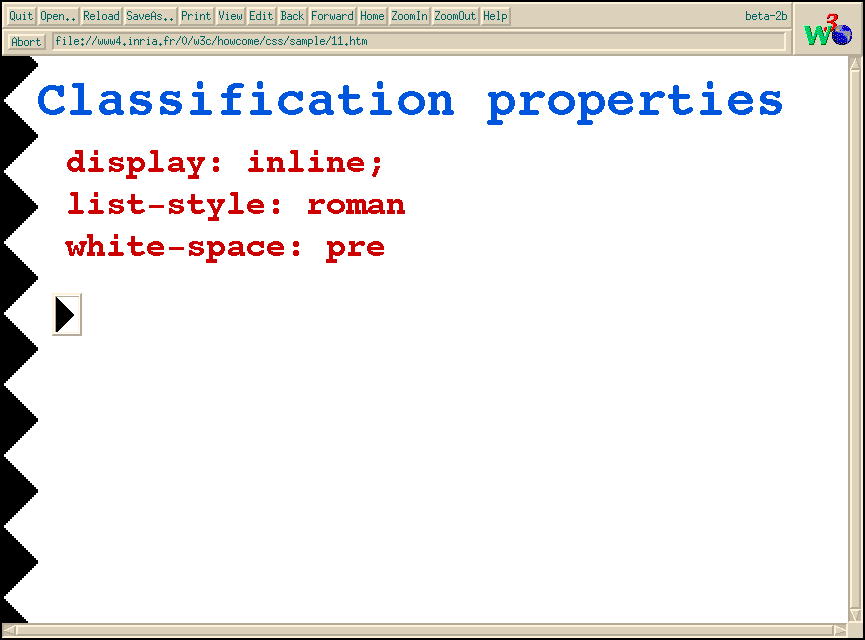Click the Edit toolbar button

click(261, 16)
